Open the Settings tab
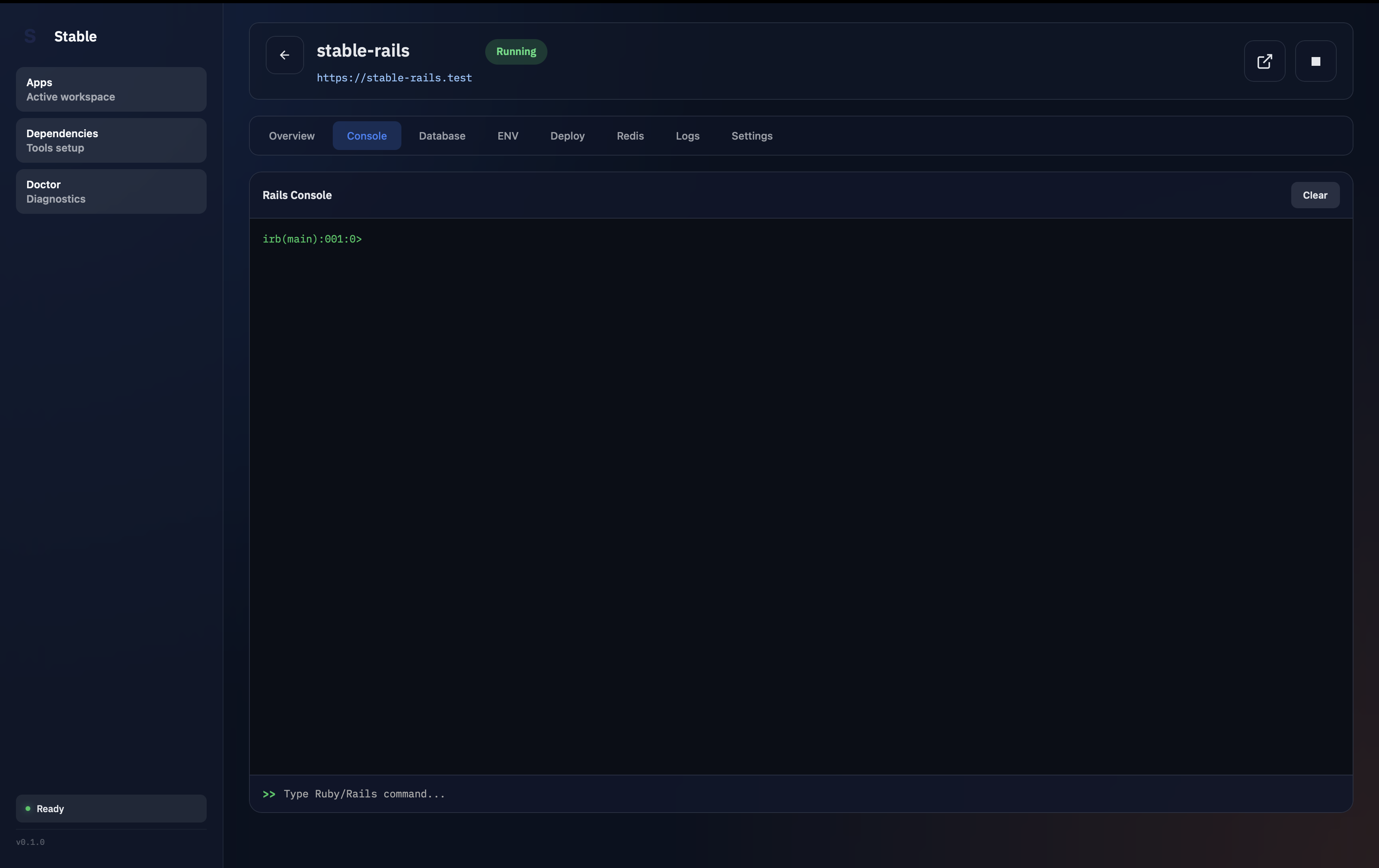This screenshot has height=868, width=1379. [x=751, y=136]
